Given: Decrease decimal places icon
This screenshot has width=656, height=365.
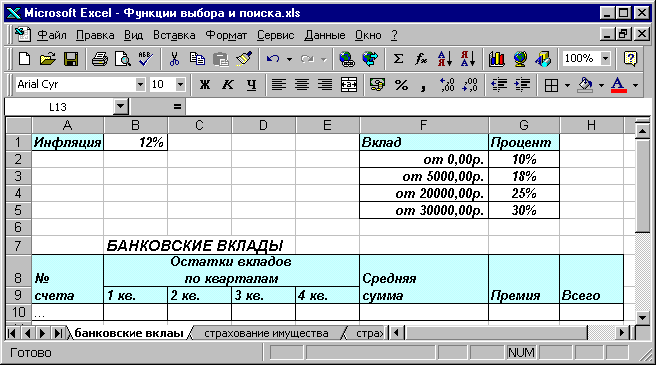Looking at the screenshot, I should coord(470,85).
